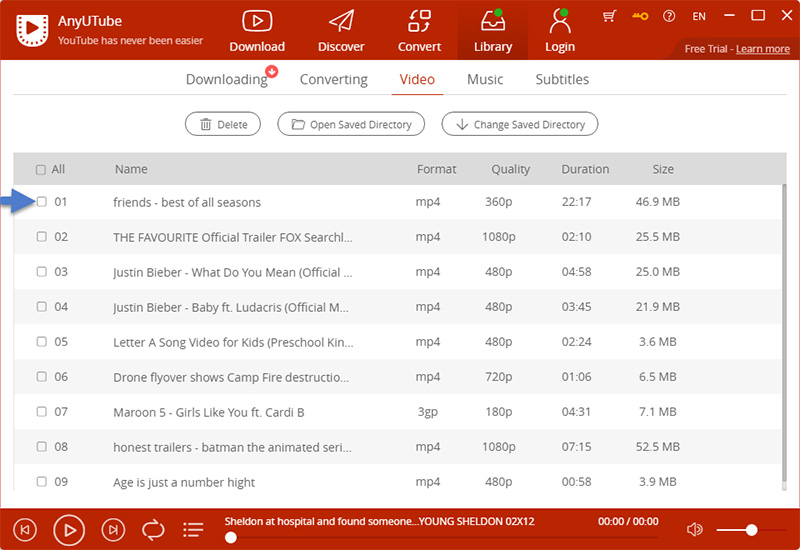Open the Discover section
Screen dimensions: 800x550
pyautogui.click(x=341, y=31)
